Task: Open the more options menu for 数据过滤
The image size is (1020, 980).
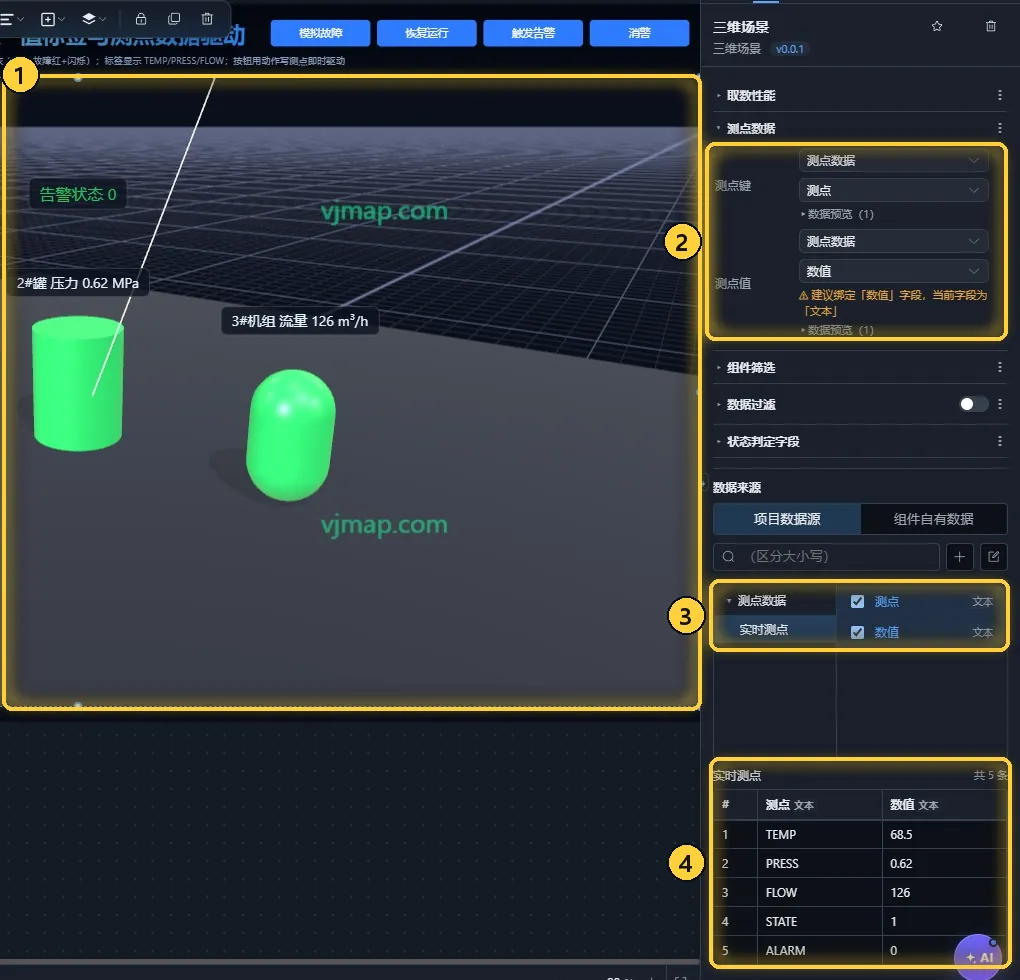Action: click(x=1000, y=404)
